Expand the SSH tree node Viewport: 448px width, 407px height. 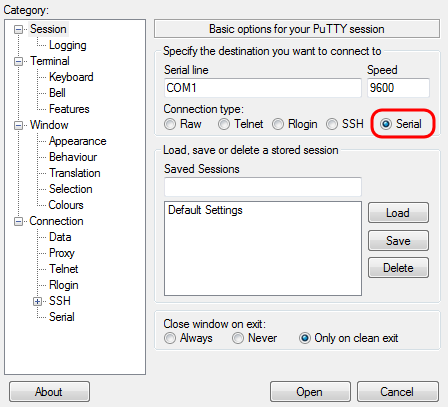(x=37, y=301)
